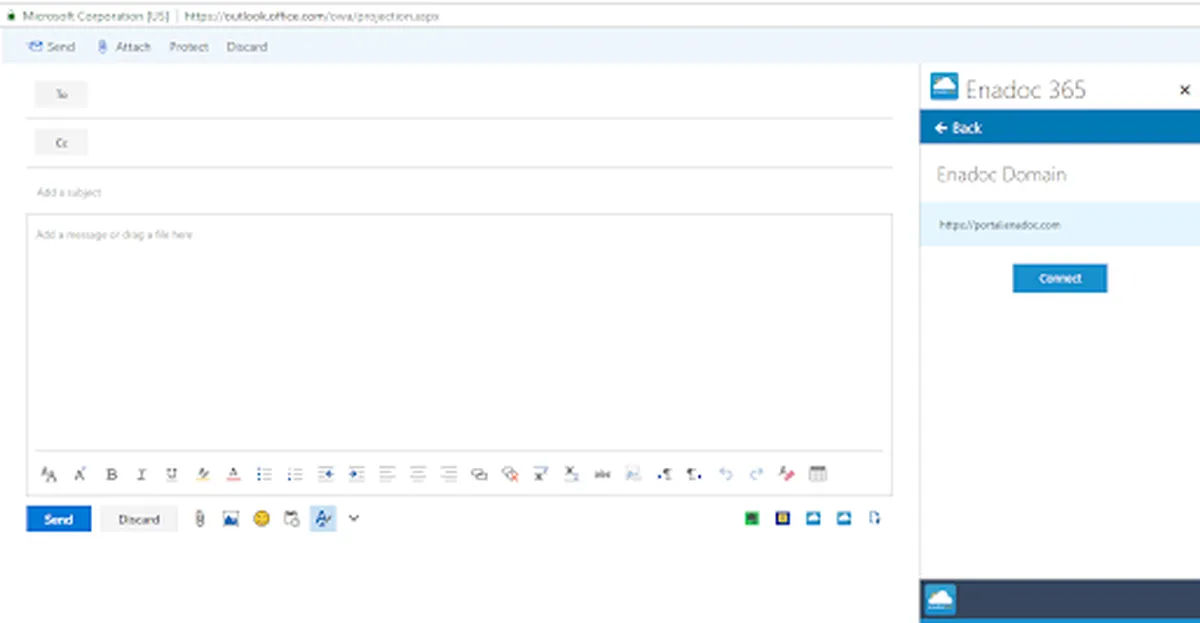Click the paperclip attach icon beside Discard

(x=199, y=519)
